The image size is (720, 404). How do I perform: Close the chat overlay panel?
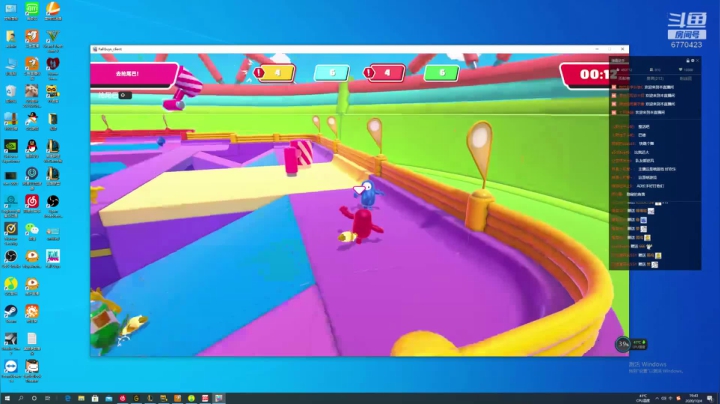click(x=697, y=60)
